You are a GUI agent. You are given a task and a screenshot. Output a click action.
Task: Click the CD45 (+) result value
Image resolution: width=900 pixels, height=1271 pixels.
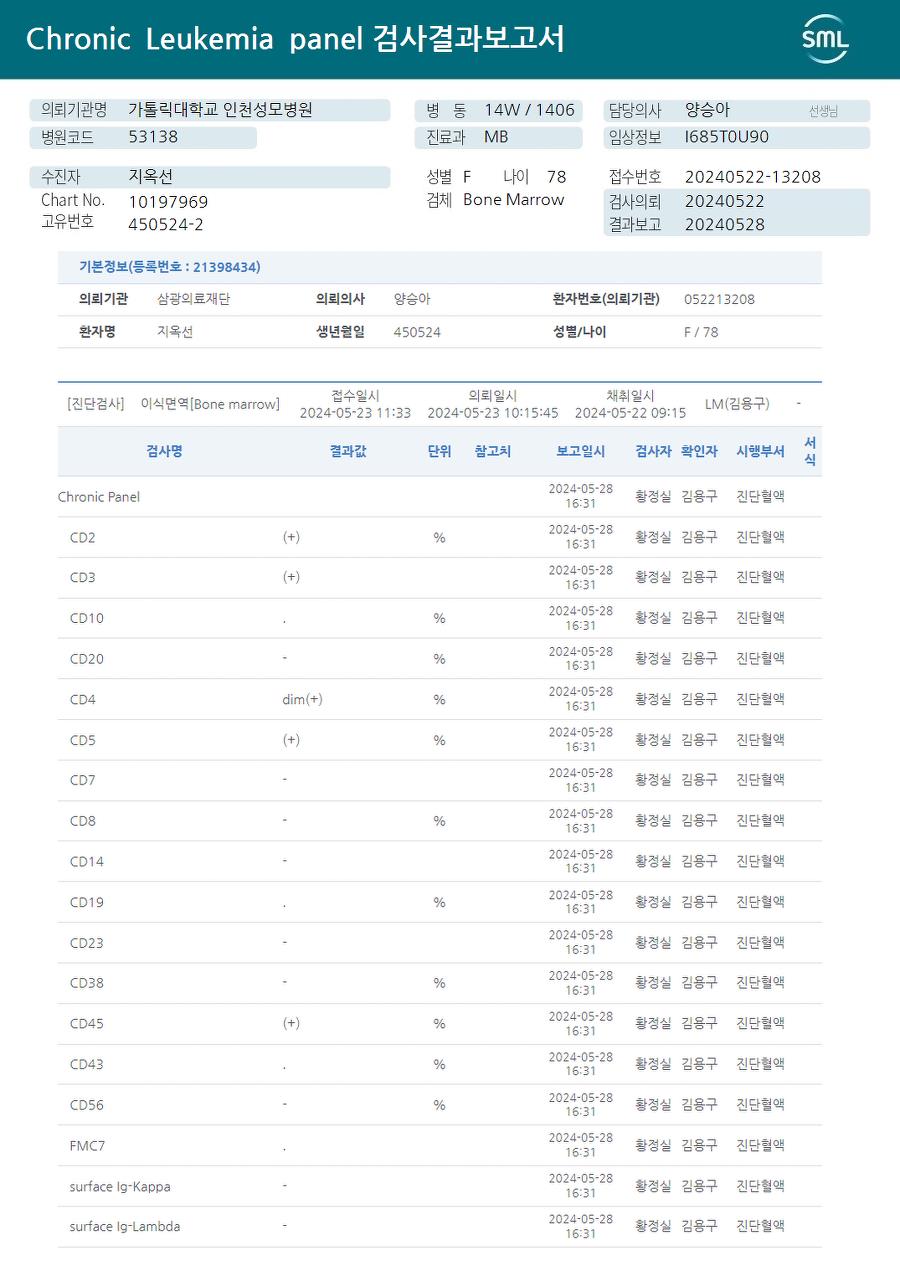pos(291,1024)
